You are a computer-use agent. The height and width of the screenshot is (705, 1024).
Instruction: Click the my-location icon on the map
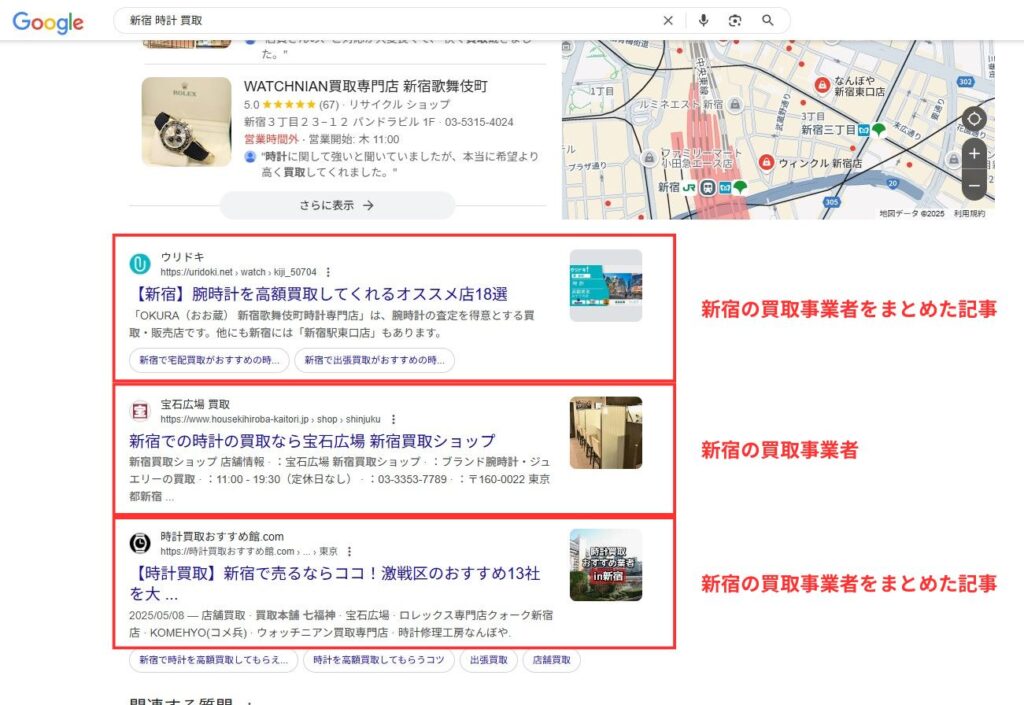click(974, 118)
